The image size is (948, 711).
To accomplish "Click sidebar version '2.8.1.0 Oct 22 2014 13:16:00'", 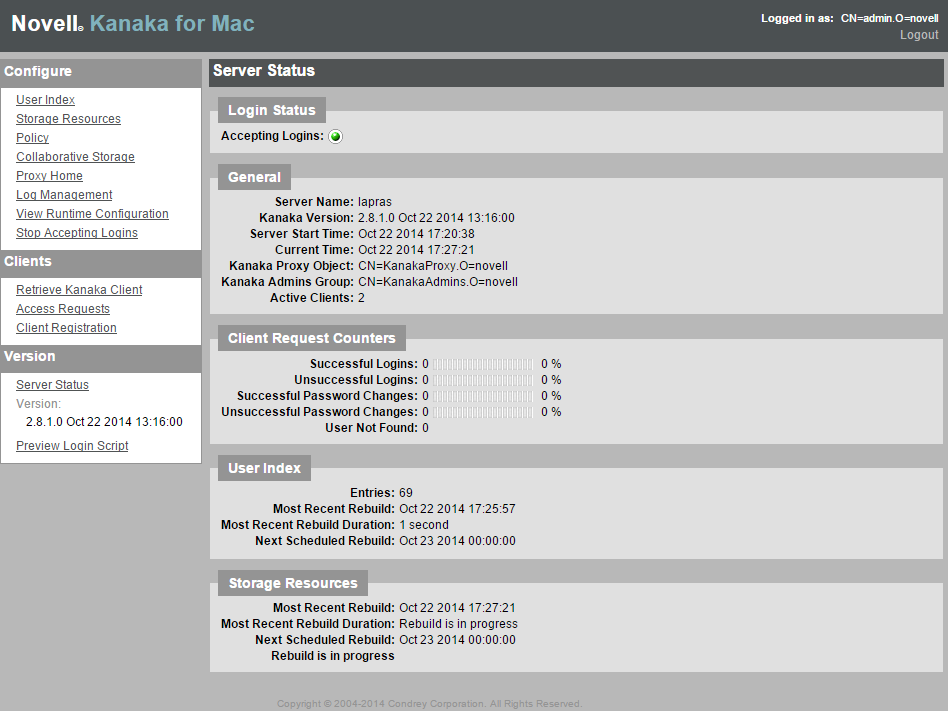I will coord(104,422).
